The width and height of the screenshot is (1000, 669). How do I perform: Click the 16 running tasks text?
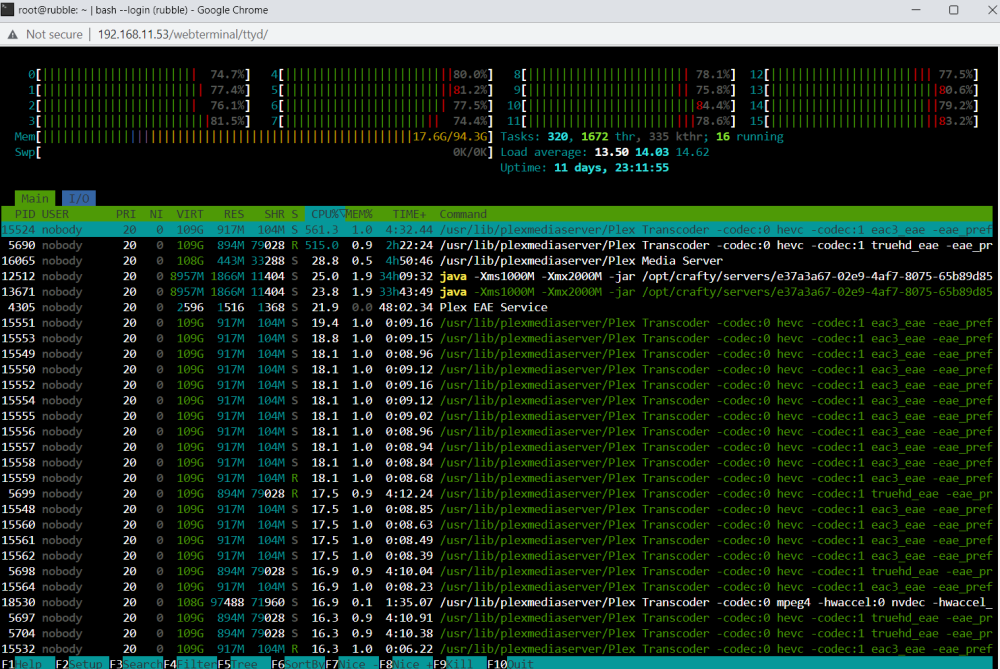[749, 136]
